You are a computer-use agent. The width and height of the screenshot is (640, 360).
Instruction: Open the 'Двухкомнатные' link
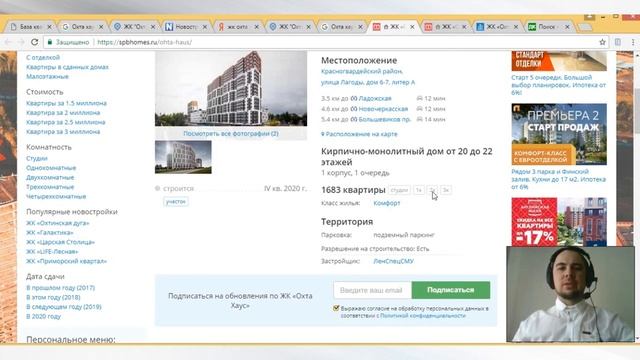[50, 177]
